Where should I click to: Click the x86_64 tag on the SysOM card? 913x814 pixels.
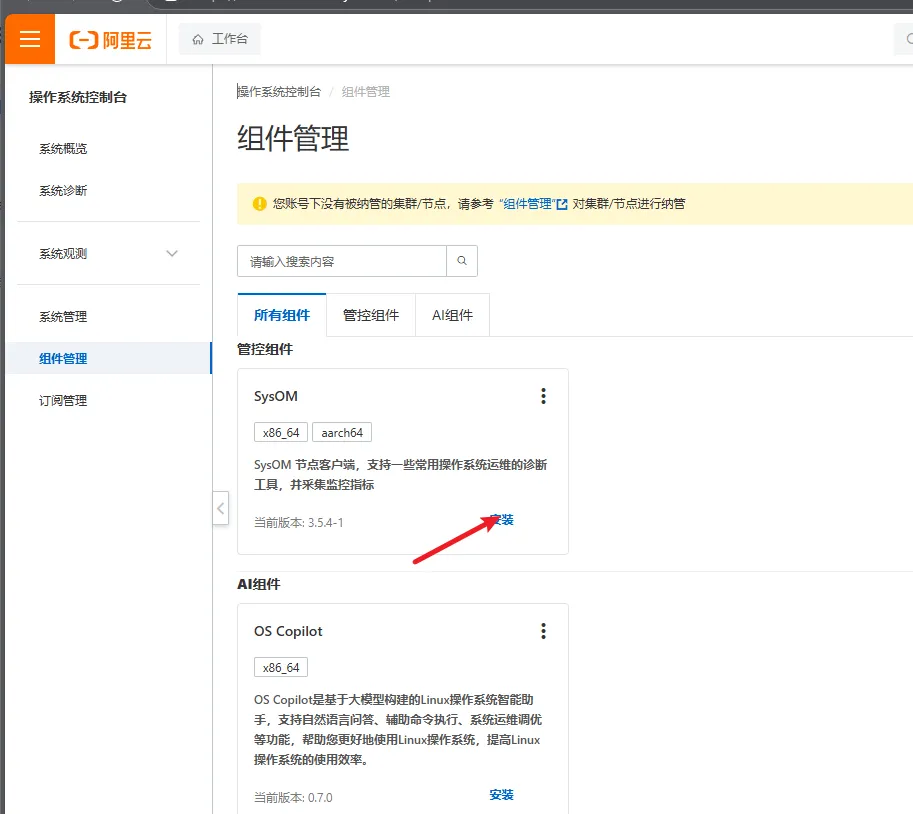281,433
